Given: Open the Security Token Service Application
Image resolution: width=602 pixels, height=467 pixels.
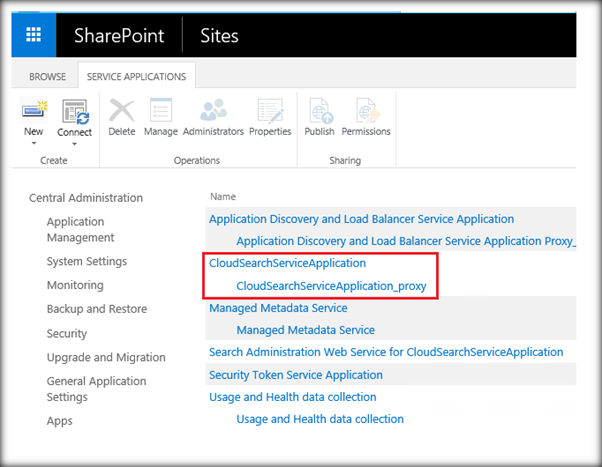Looking at the screenshot, I should 295,375.
